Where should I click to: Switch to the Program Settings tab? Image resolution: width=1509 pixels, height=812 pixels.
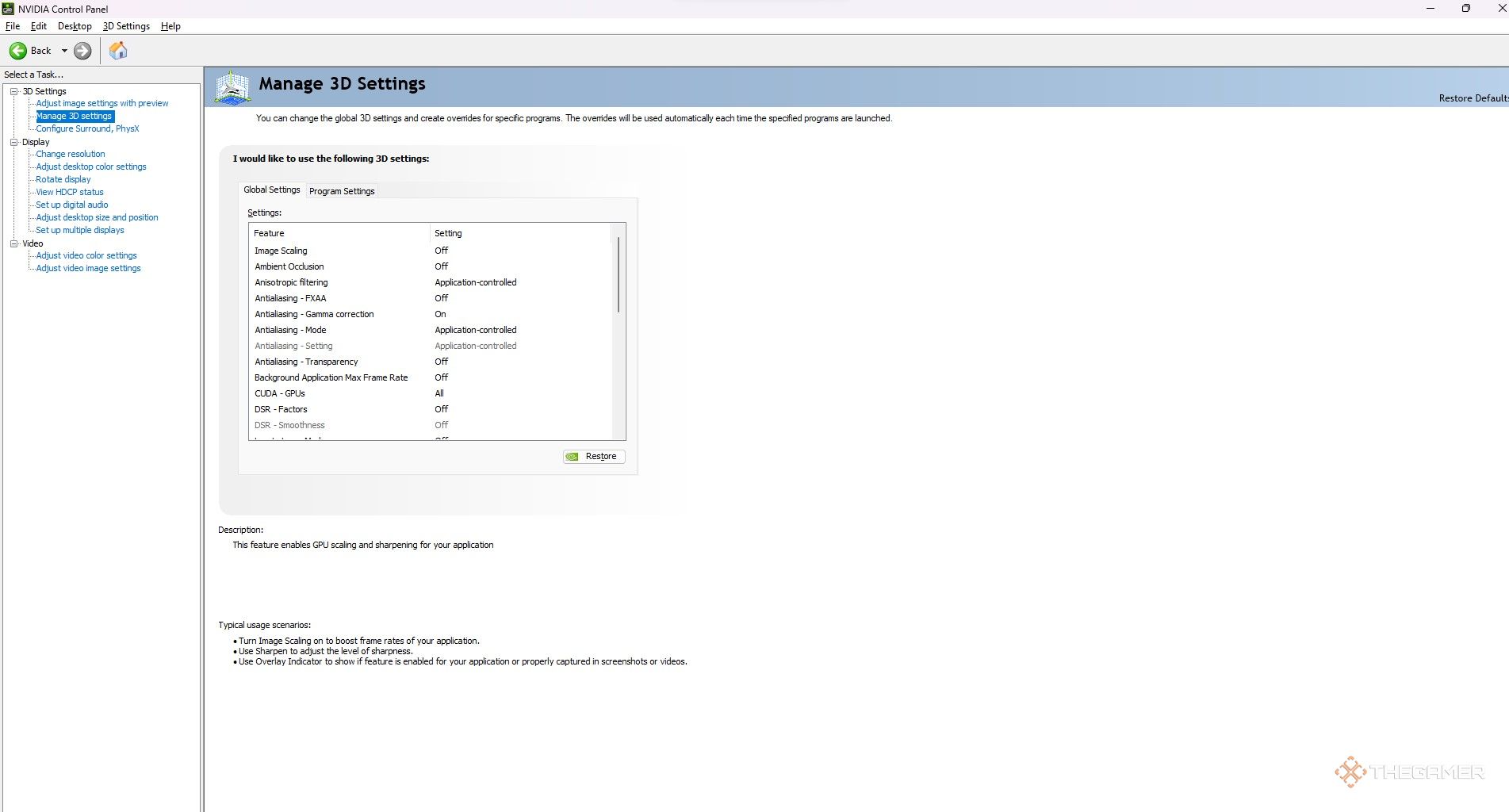pos(342,191)
